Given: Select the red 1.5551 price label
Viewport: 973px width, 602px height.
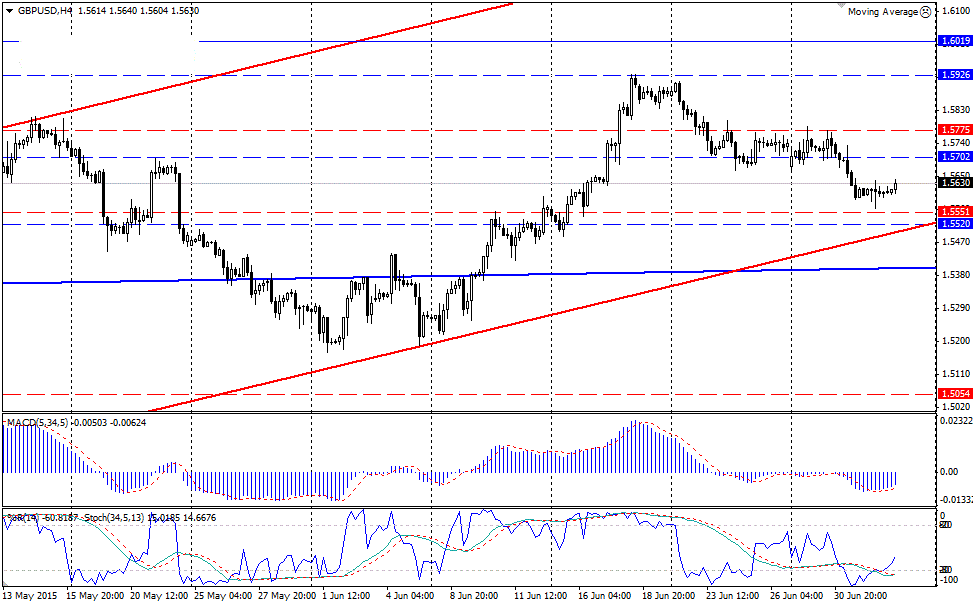Looking at the screenshot, I should tap(956, 212).
